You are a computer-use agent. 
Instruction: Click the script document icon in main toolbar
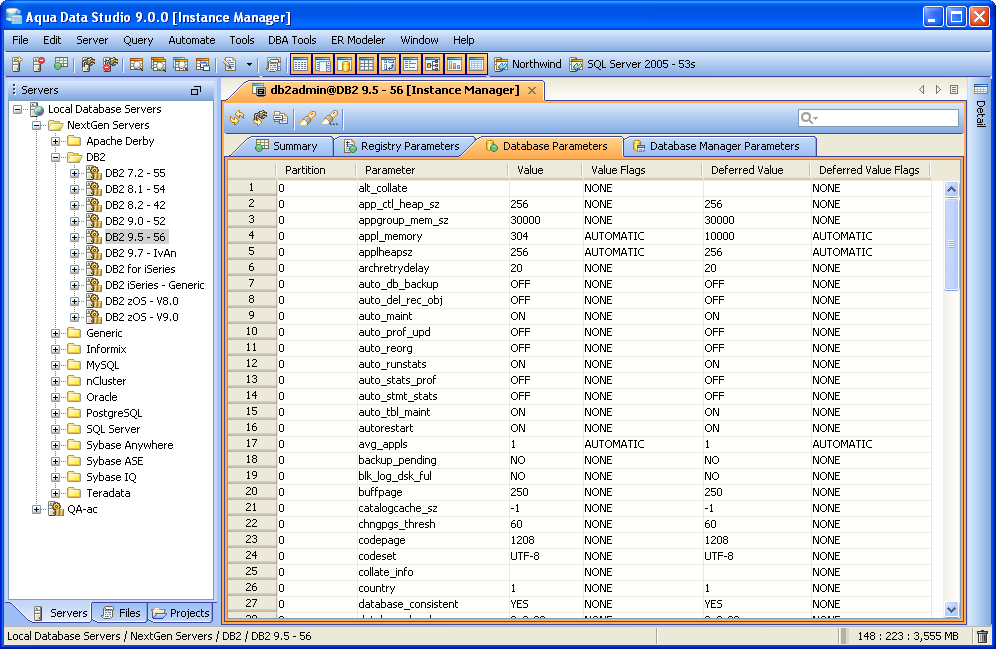coord(230,64)
